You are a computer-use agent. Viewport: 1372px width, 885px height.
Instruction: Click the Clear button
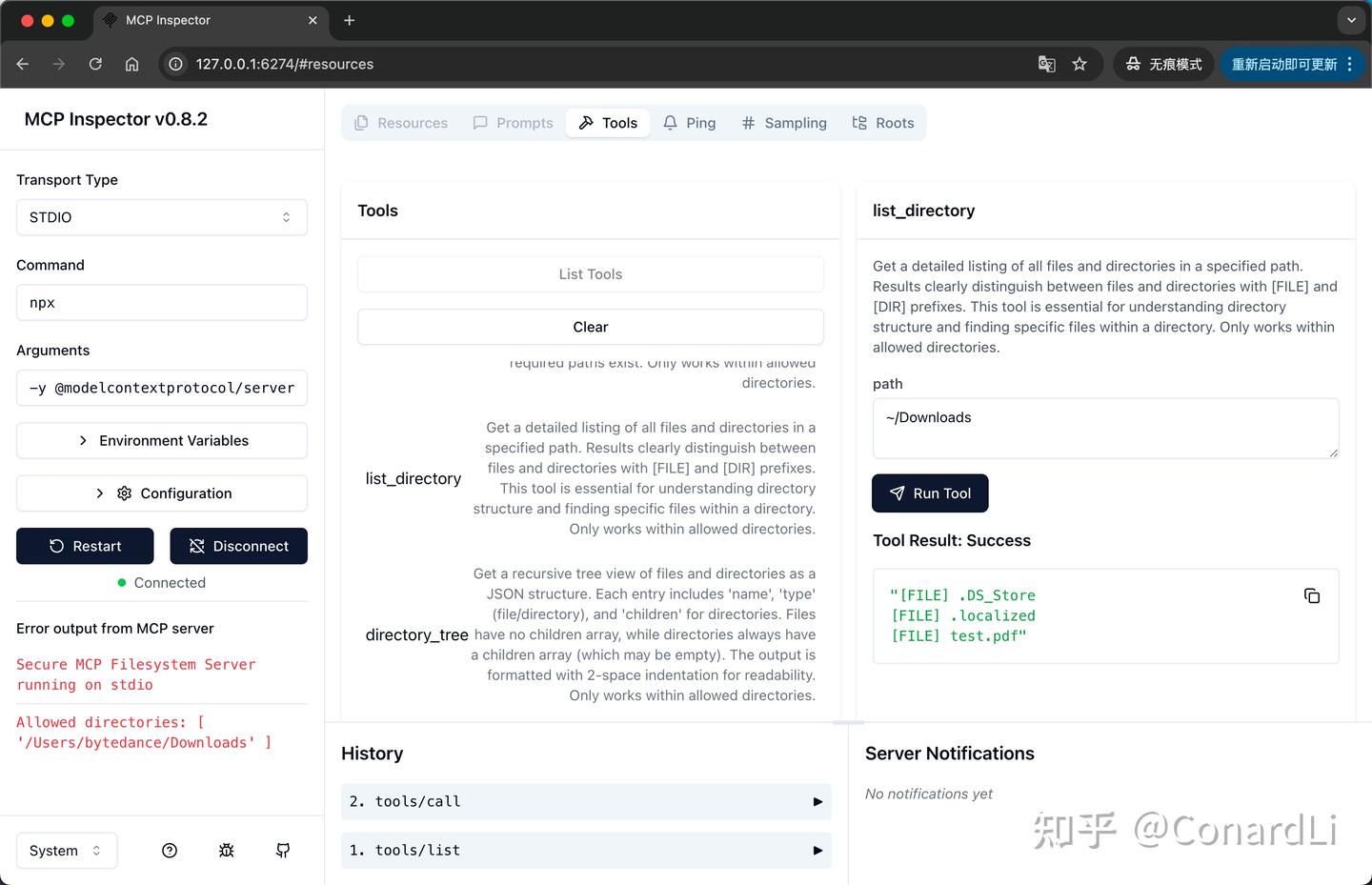click(591, 327)
